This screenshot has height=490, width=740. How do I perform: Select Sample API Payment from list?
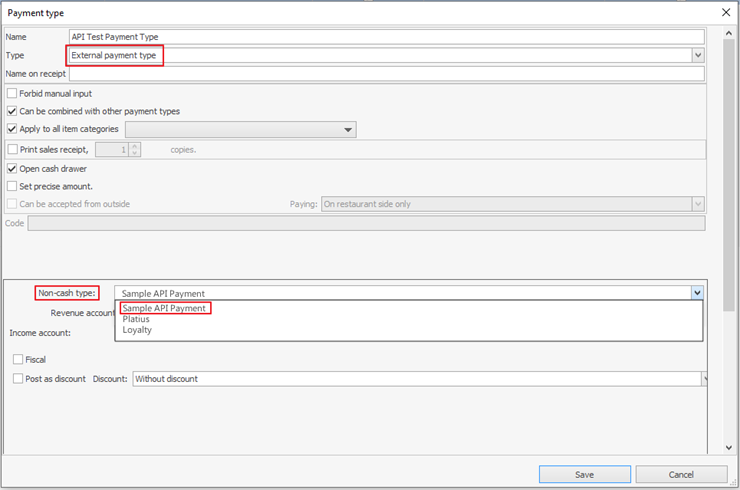coord(164,308)
